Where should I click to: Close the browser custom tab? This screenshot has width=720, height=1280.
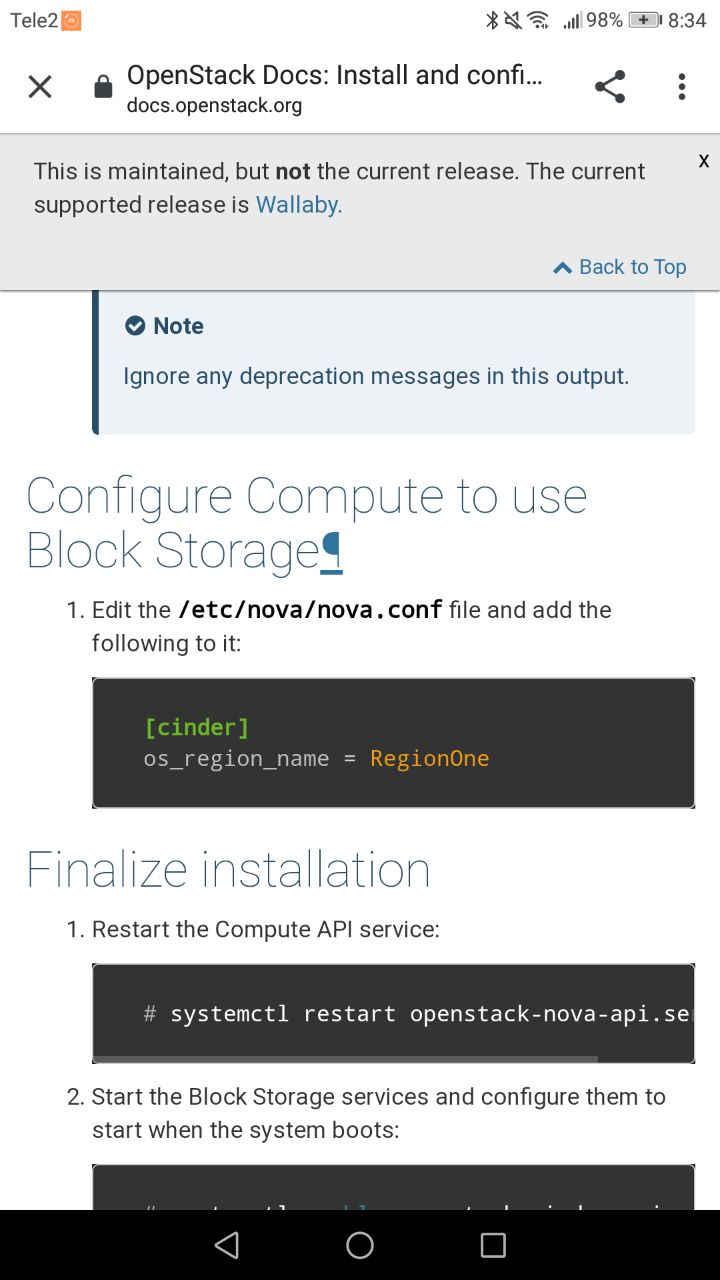(40, 88)
